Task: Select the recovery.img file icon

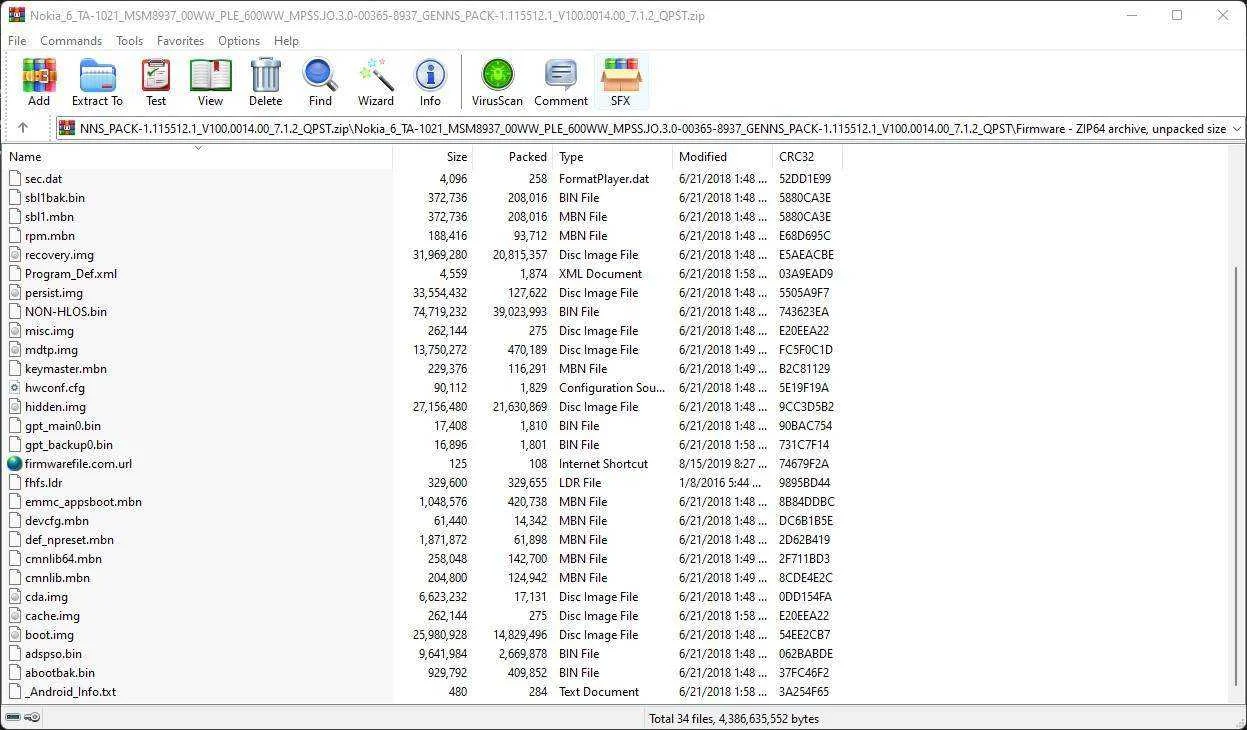Action: [14, 255]
